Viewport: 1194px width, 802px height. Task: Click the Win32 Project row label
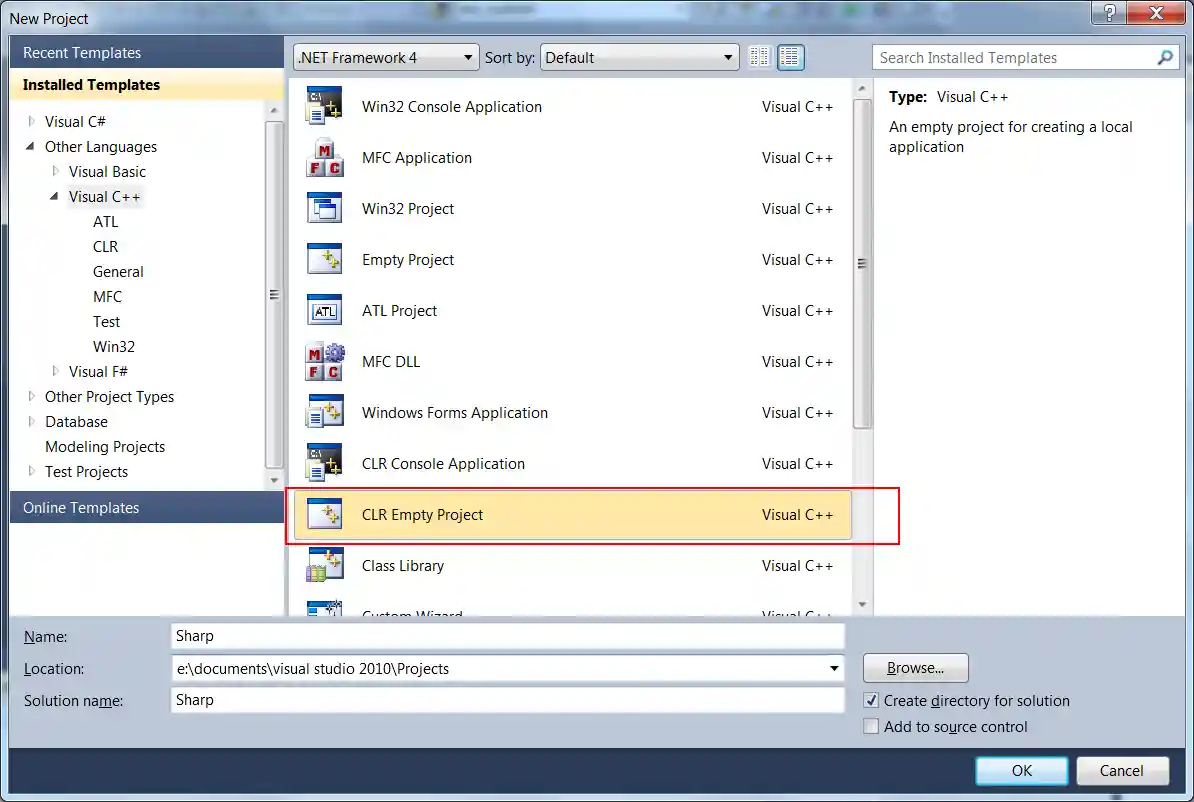coord(407,208)
